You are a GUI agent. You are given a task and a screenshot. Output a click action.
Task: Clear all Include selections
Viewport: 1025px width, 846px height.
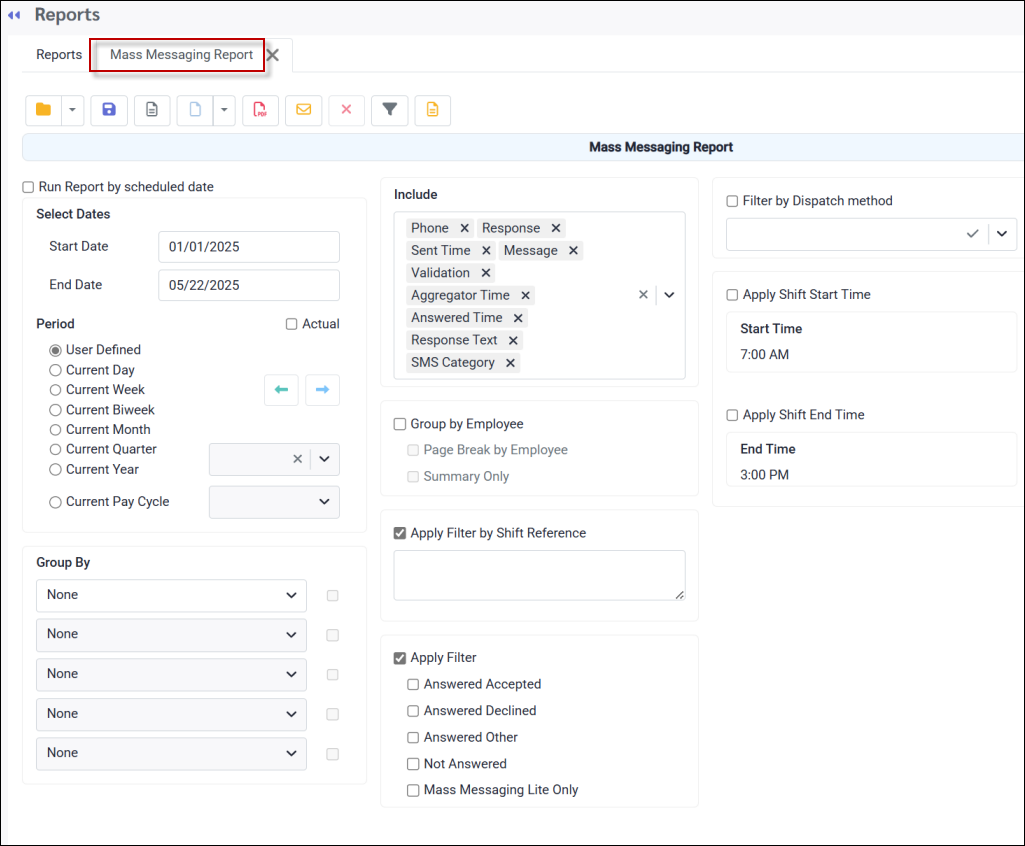(x=643, y=295)
